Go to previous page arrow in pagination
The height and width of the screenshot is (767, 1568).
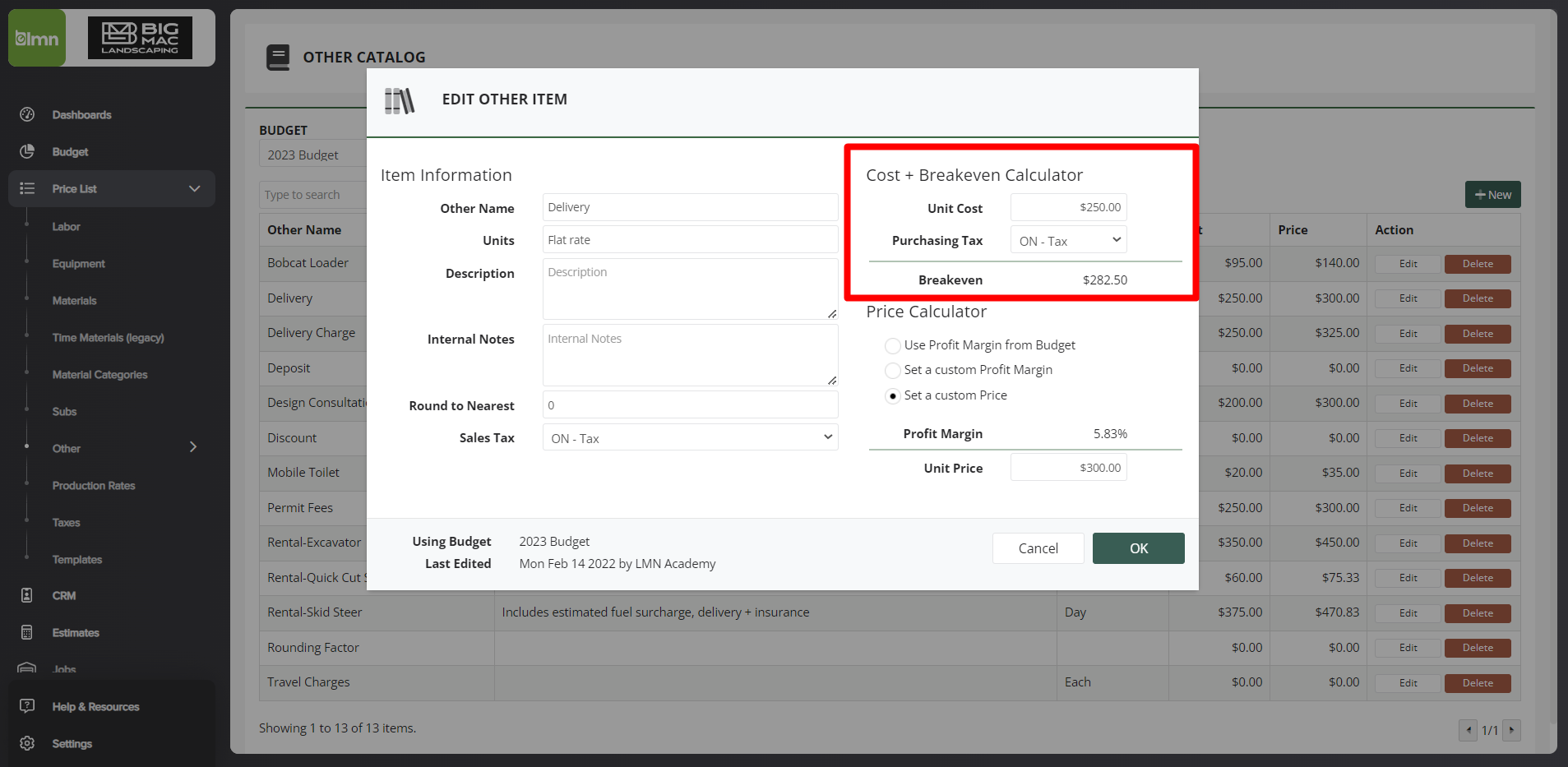pyautogui.click(x=1468, y=730)
